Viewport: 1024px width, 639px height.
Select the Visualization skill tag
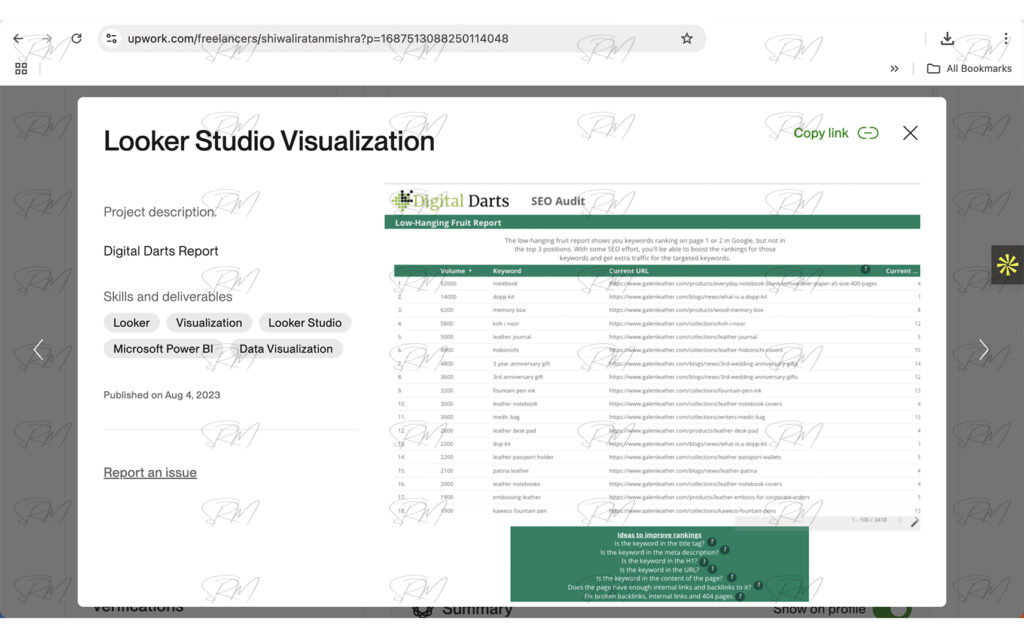209,323
